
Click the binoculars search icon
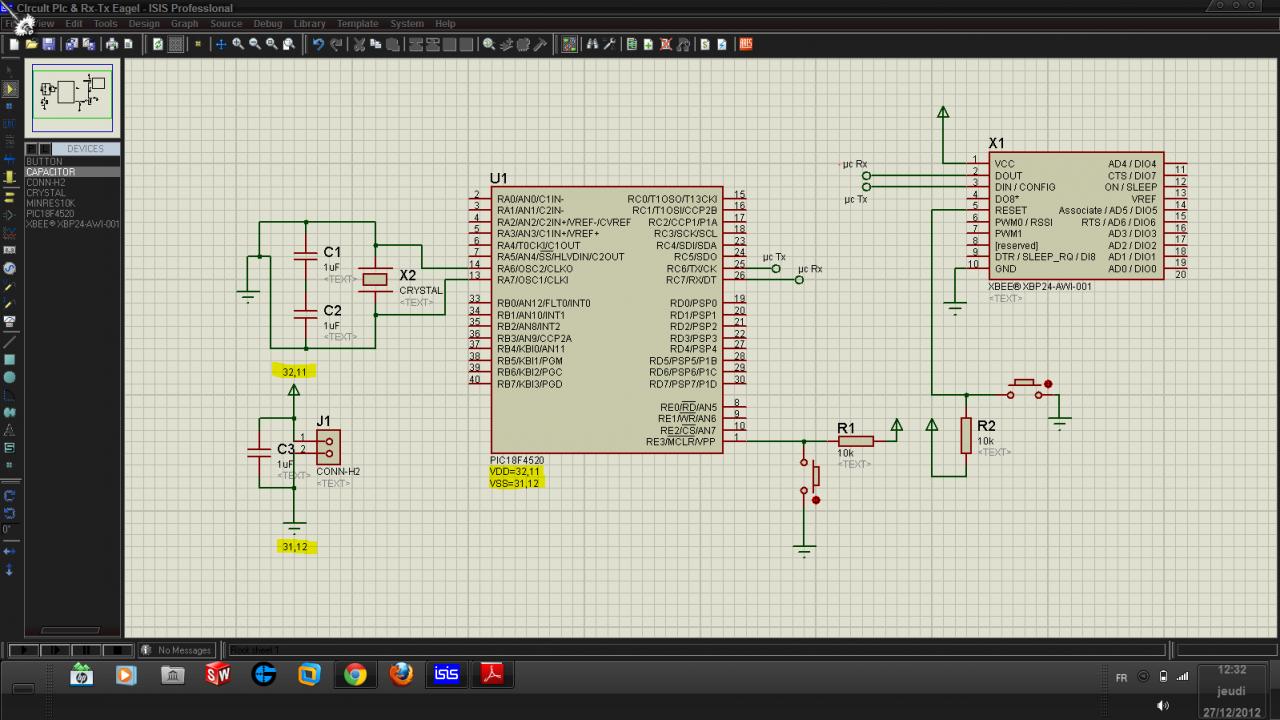click(592, 44)
